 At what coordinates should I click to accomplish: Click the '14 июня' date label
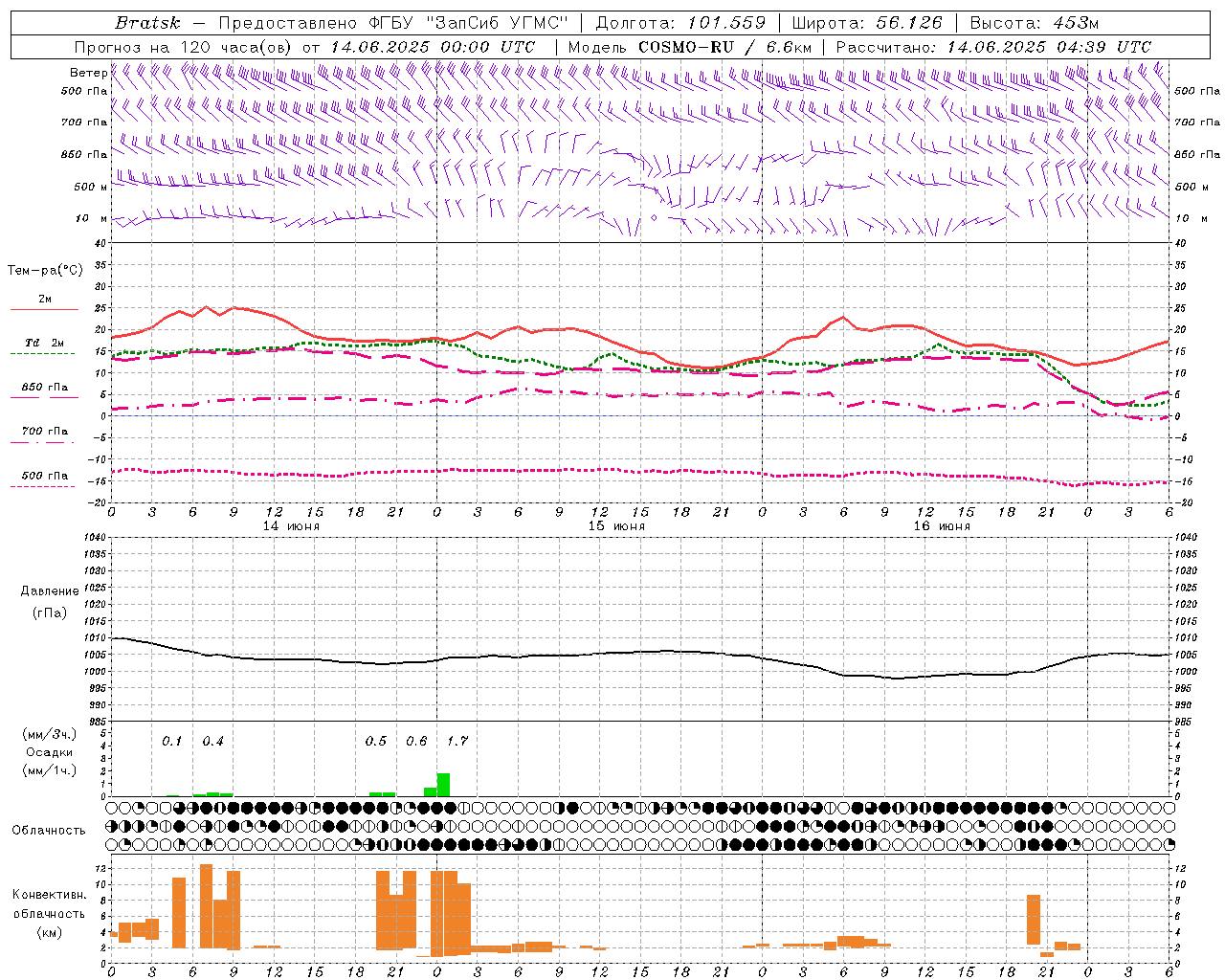[x=291, y=526]
